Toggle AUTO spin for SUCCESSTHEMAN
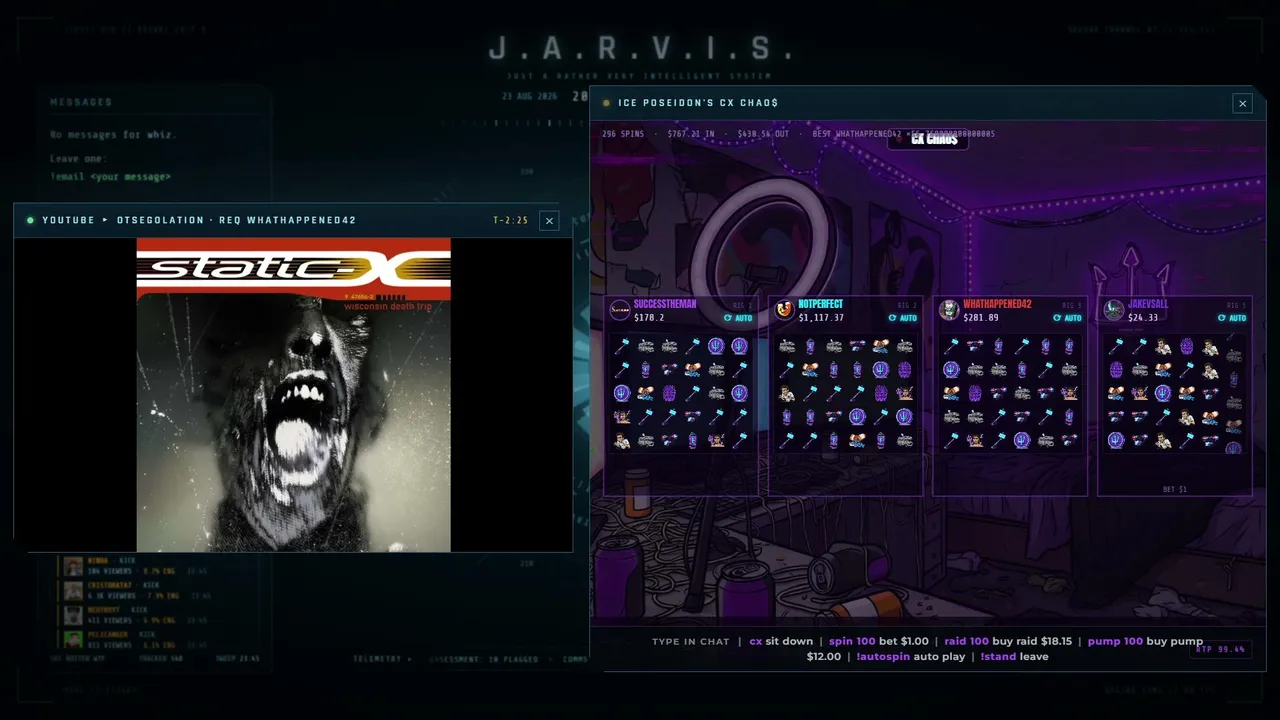Screen dimensions: 1280x720 point(737,318)
